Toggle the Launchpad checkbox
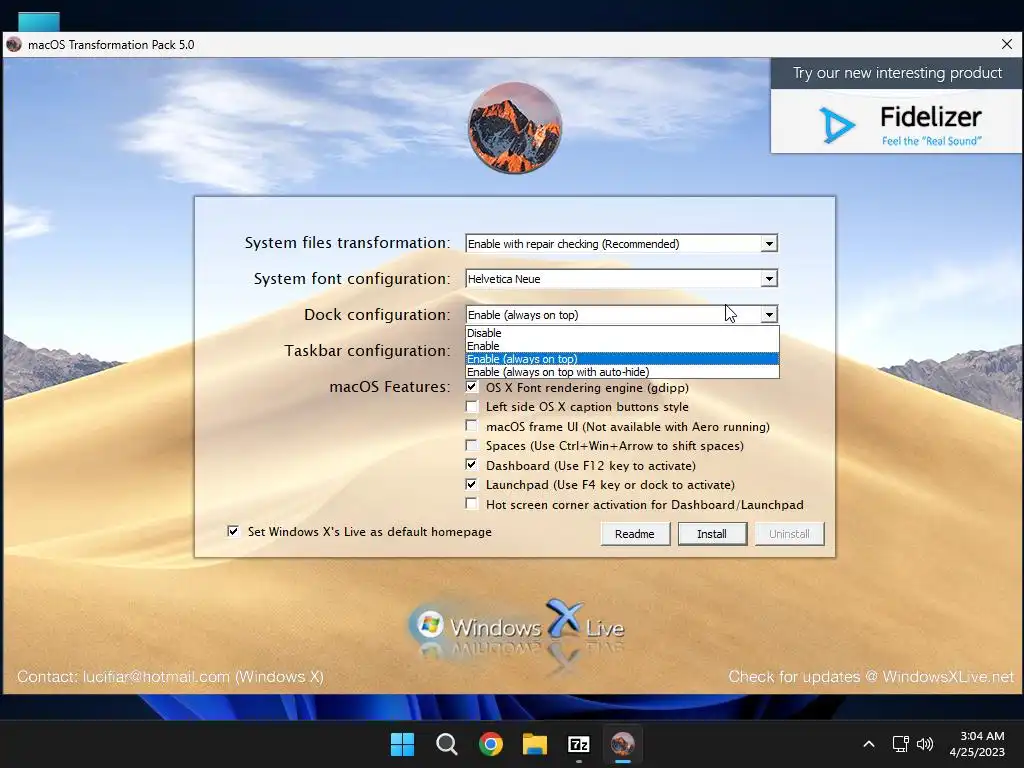This screenshot has width=1024, height=768. 472,485
